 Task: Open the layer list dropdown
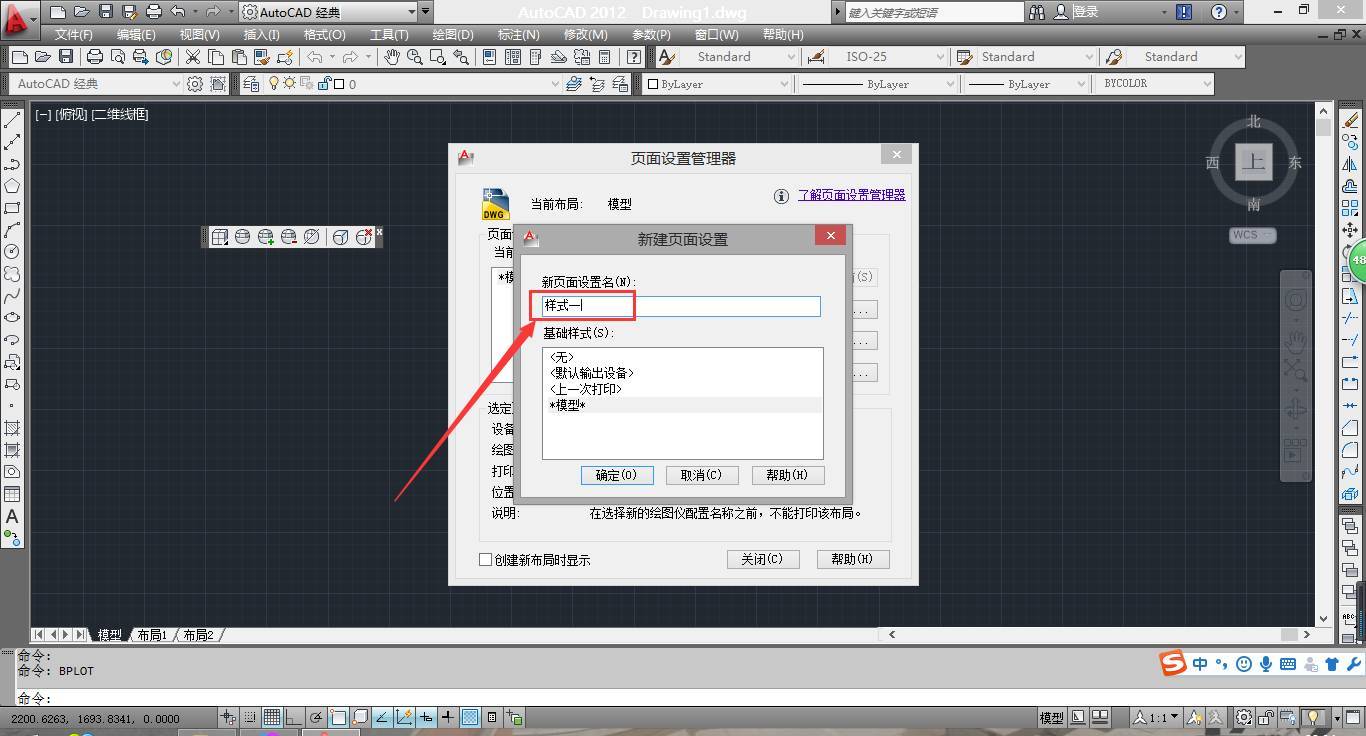point(555,84)
